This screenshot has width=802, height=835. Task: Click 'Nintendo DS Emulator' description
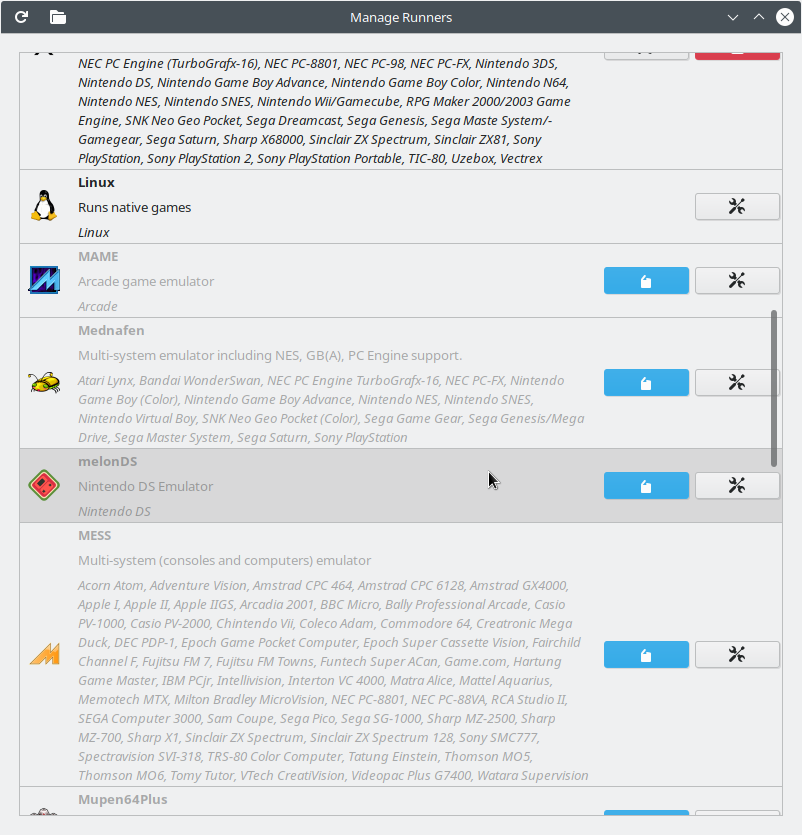click(145, 486)
